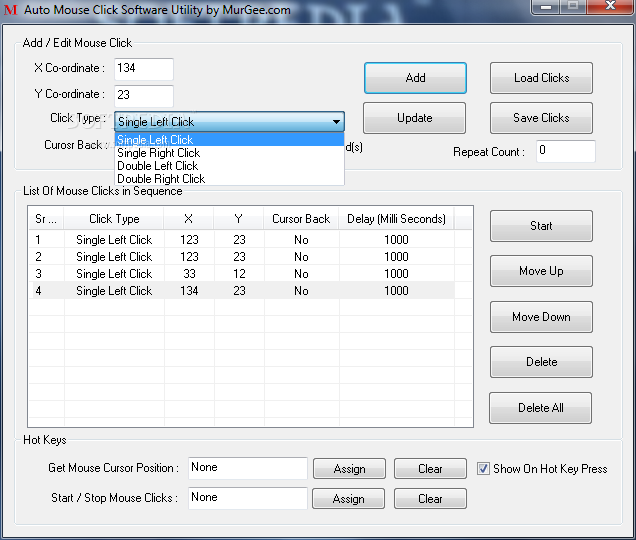This screenshot has height=540, width=636.
Task: Close the Auto Mouse Click window
Action: click(610, 6)
